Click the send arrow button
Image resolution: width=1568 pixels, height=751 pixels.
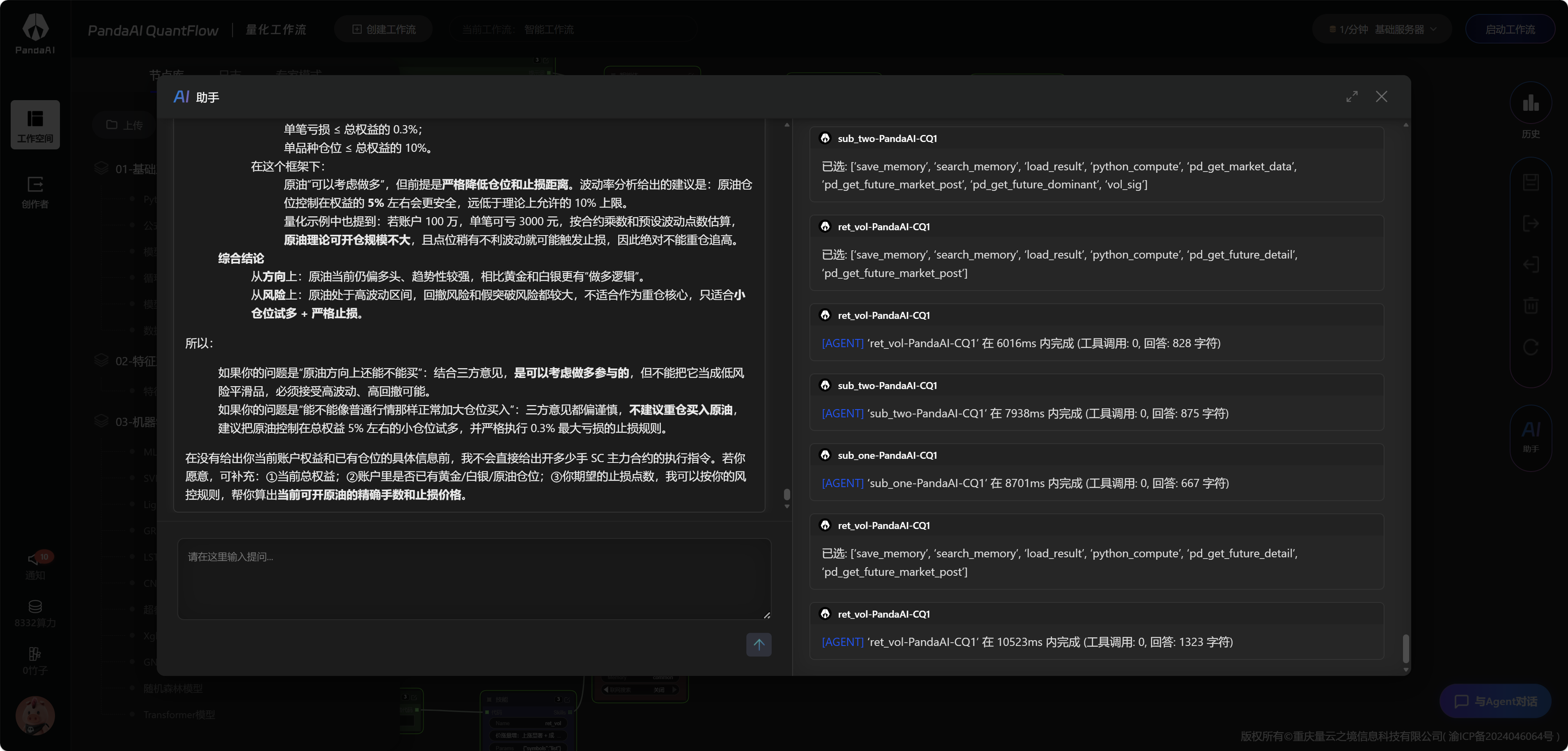click(x=759, y=644)
